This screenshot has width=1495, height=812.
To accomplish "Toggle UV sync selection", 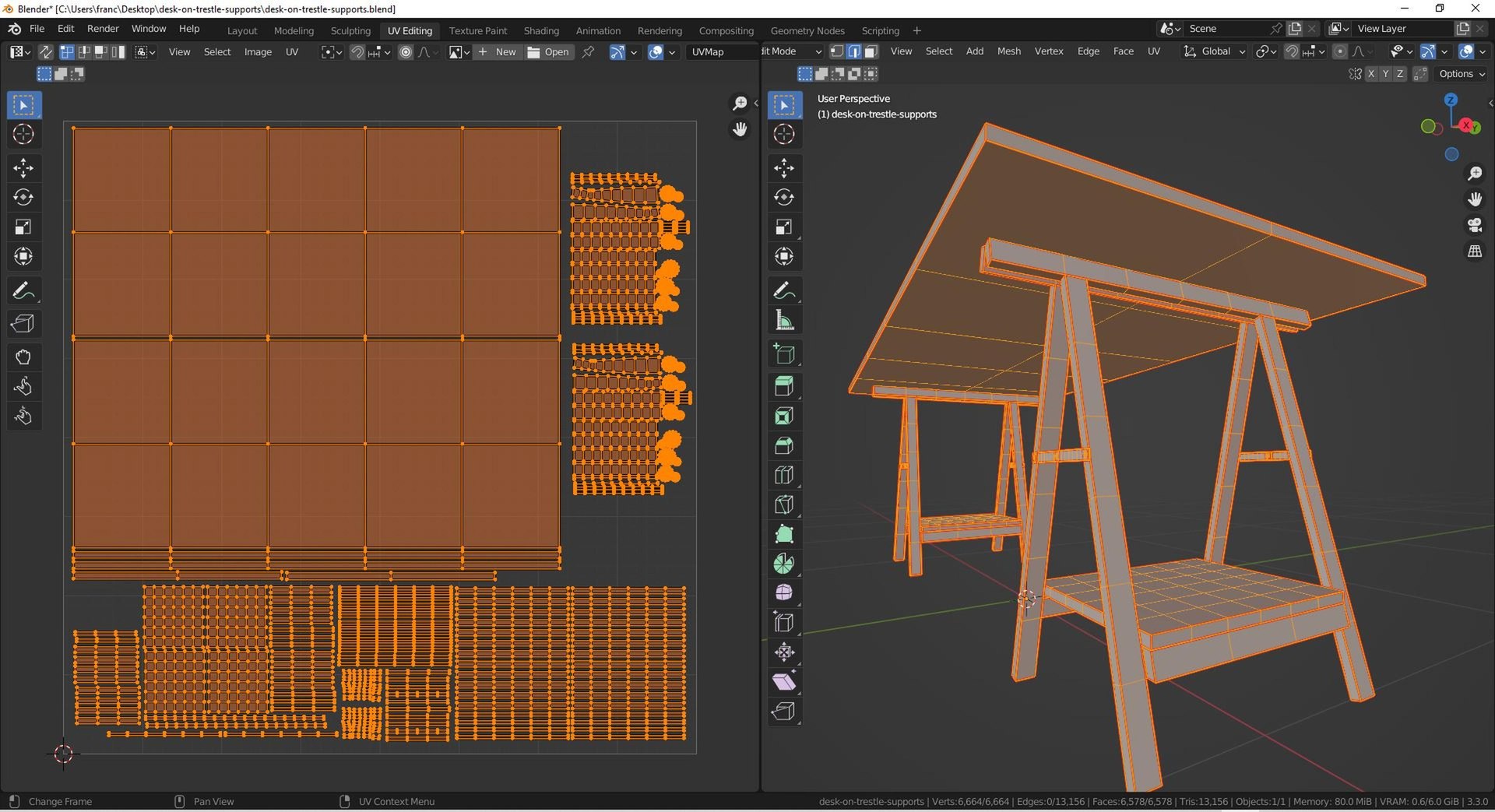I will click(46, 52).
